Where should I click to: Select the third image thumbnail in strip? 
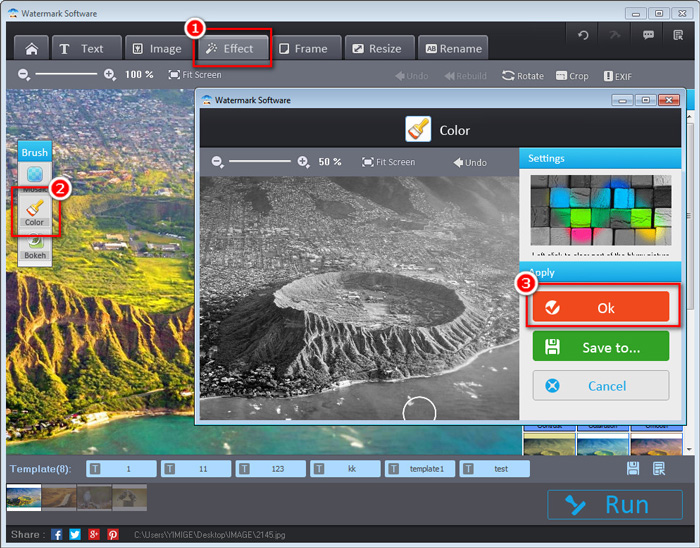(94, 497)
